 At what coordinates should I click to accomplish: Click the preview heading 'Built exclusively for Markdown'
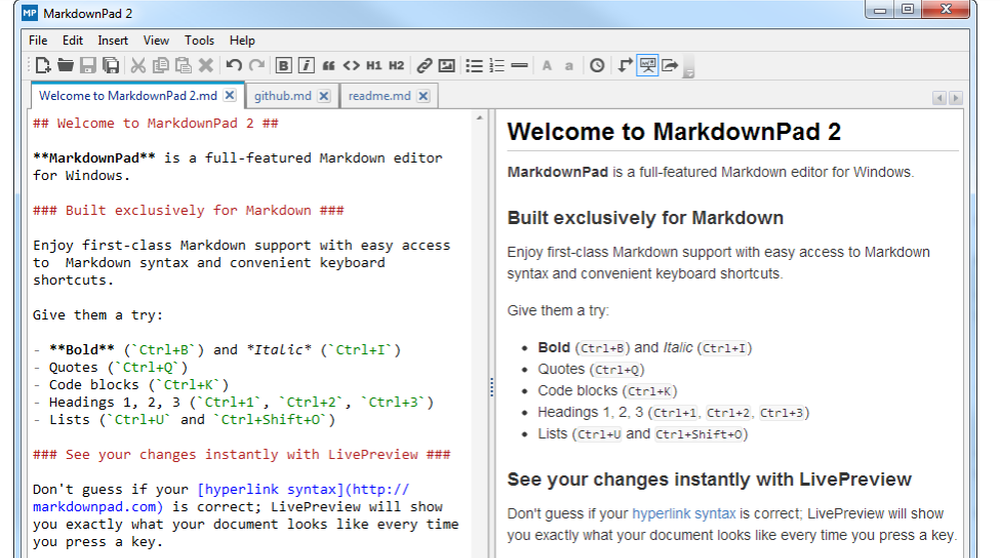645,217
